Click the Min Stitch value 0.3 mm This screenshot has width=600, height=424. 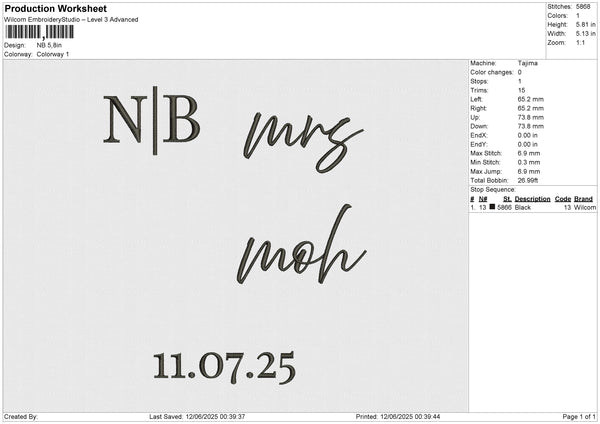point(529,162)
